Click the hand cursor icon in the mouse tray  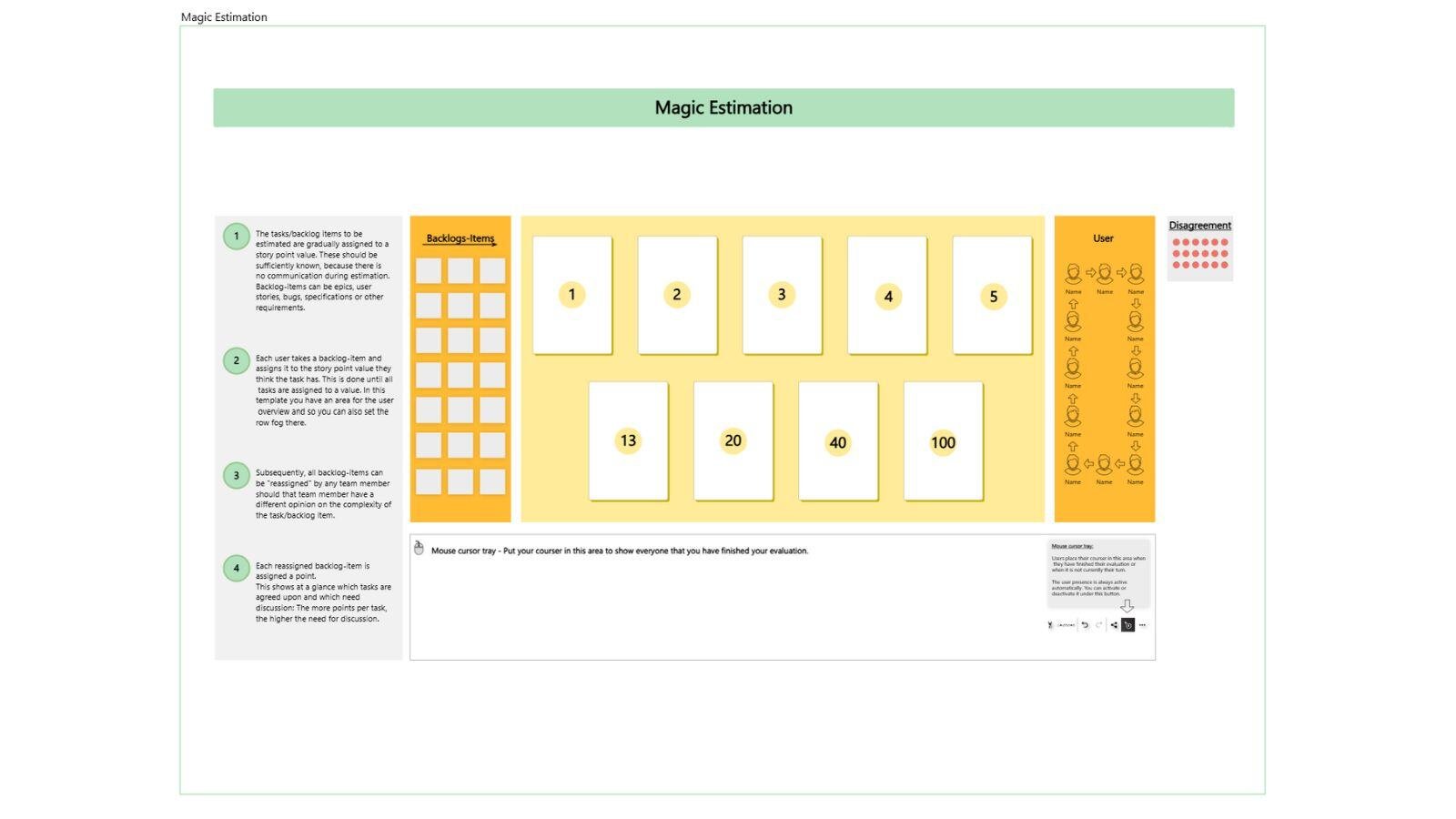pos(418,547)
